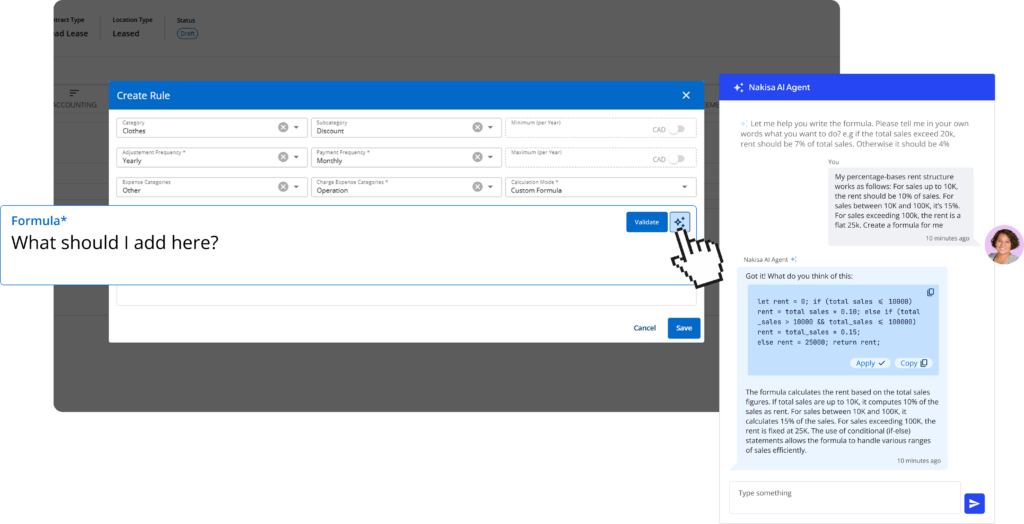Close the Create Rule dialog
The width and height of the screenshot is (1024, 524).
tap(686, 95)
